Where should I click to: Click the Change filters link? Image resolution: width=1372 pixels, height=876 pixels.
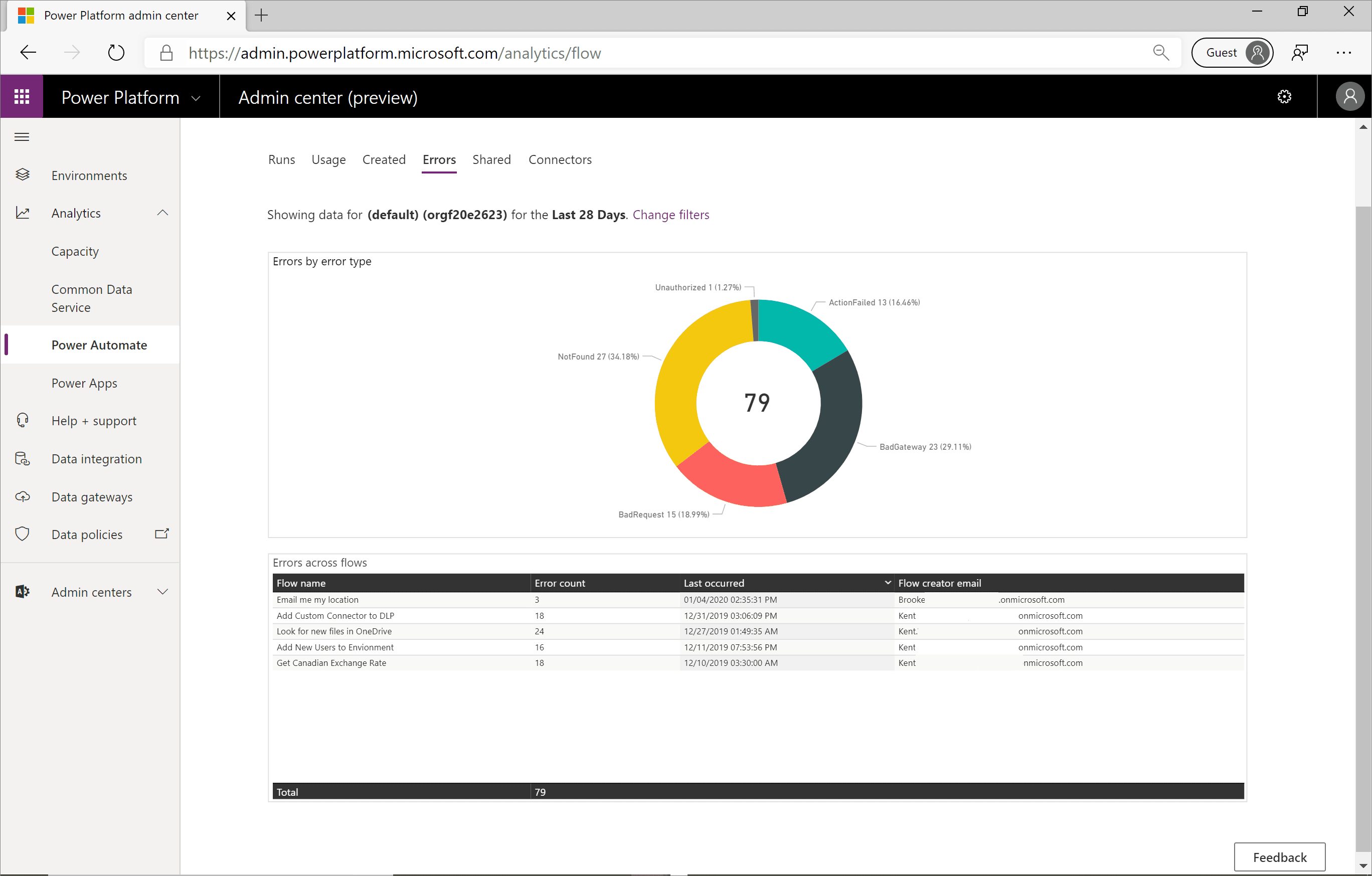670,215
